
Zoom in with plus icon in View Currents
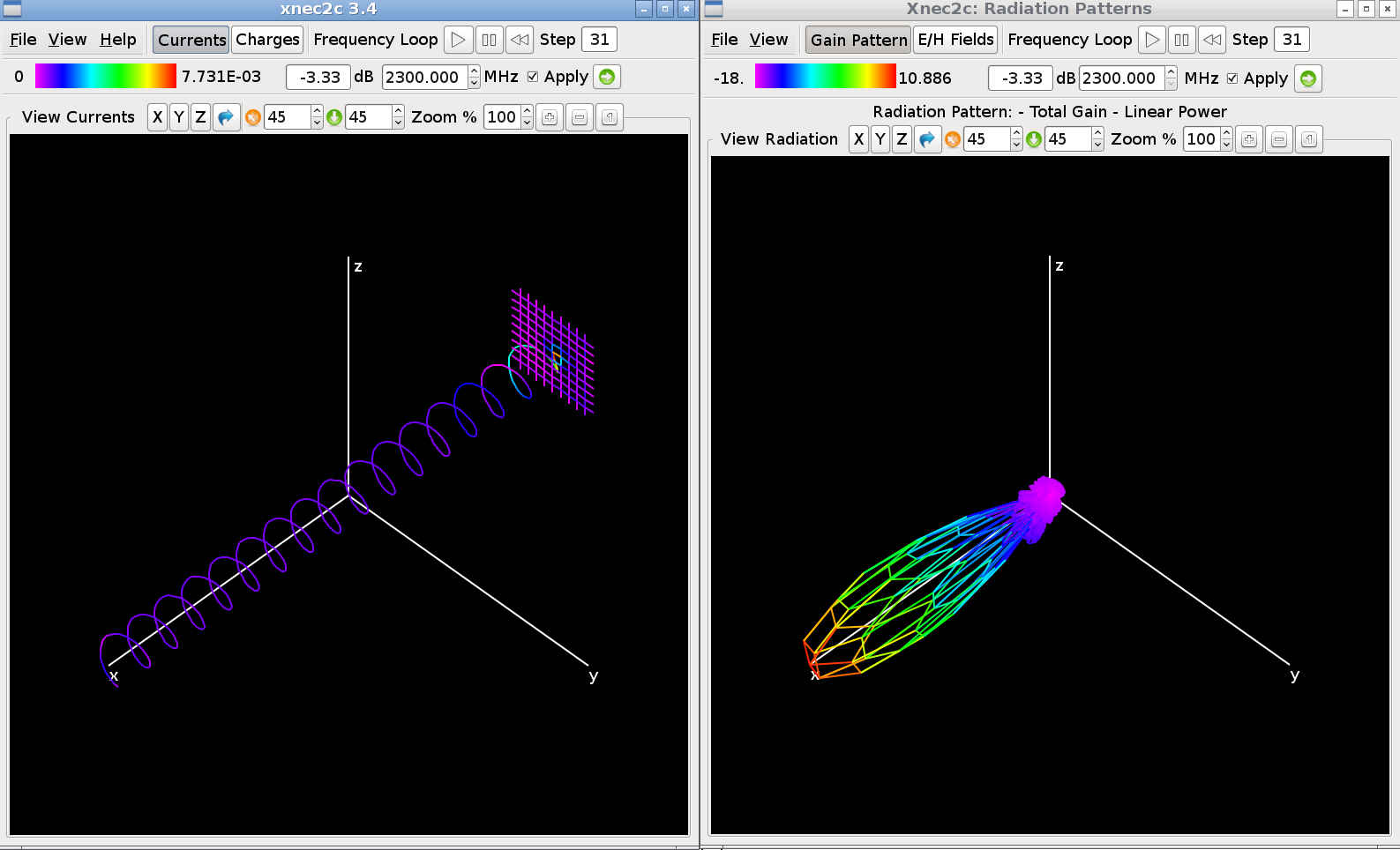(x=550, y=117)
